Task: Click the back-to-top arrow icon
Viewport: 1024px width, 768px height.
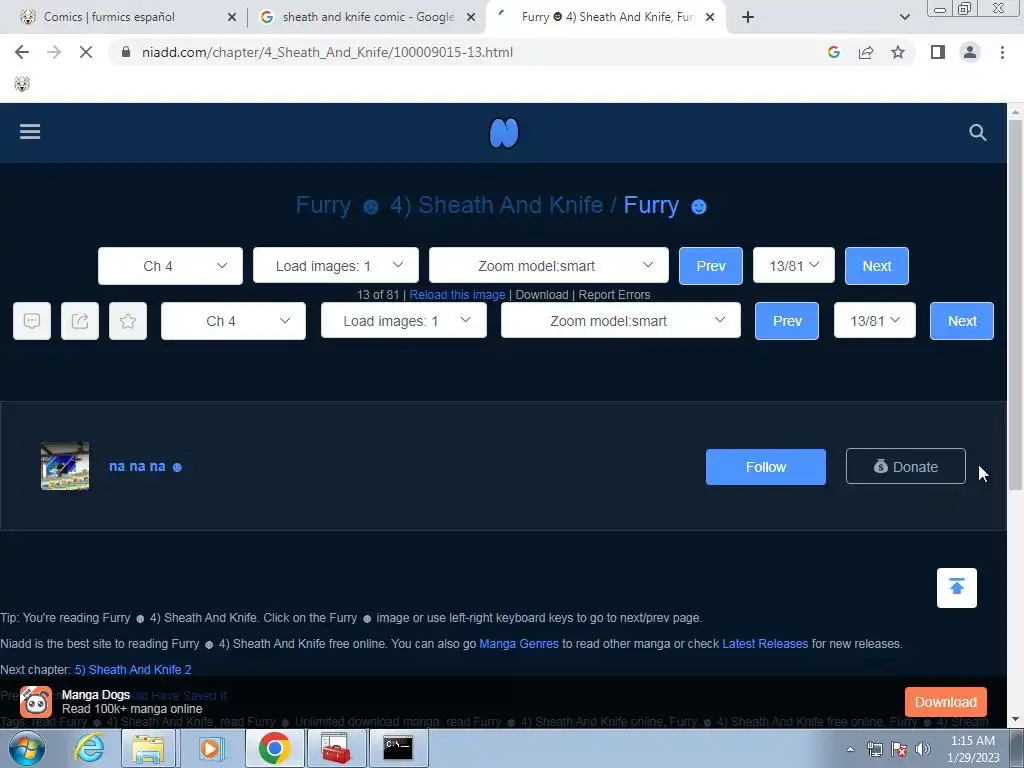Action: click(x=957, y=588)
